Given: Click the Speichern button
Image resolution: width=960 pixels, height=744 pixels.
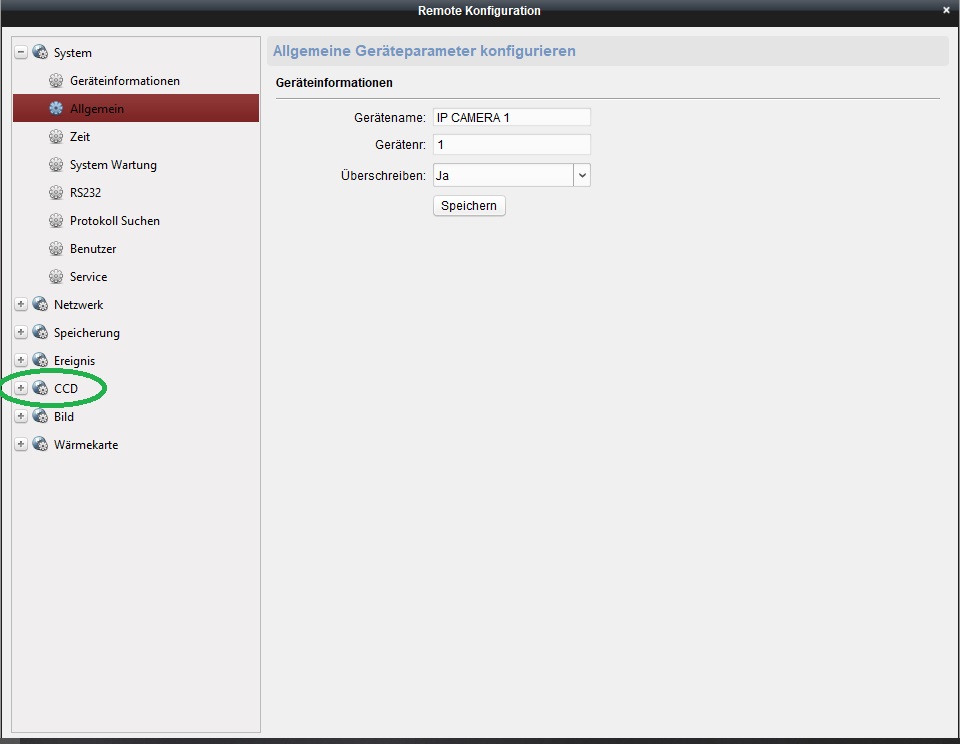Looking at the screenshot, I should 469,206.
